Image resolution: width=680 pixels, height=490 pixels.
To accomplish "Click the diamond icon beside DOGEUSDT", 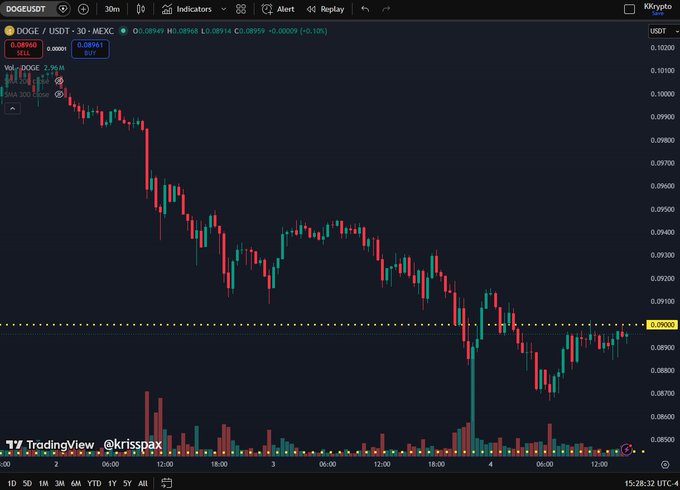I will tap(63, 9).
